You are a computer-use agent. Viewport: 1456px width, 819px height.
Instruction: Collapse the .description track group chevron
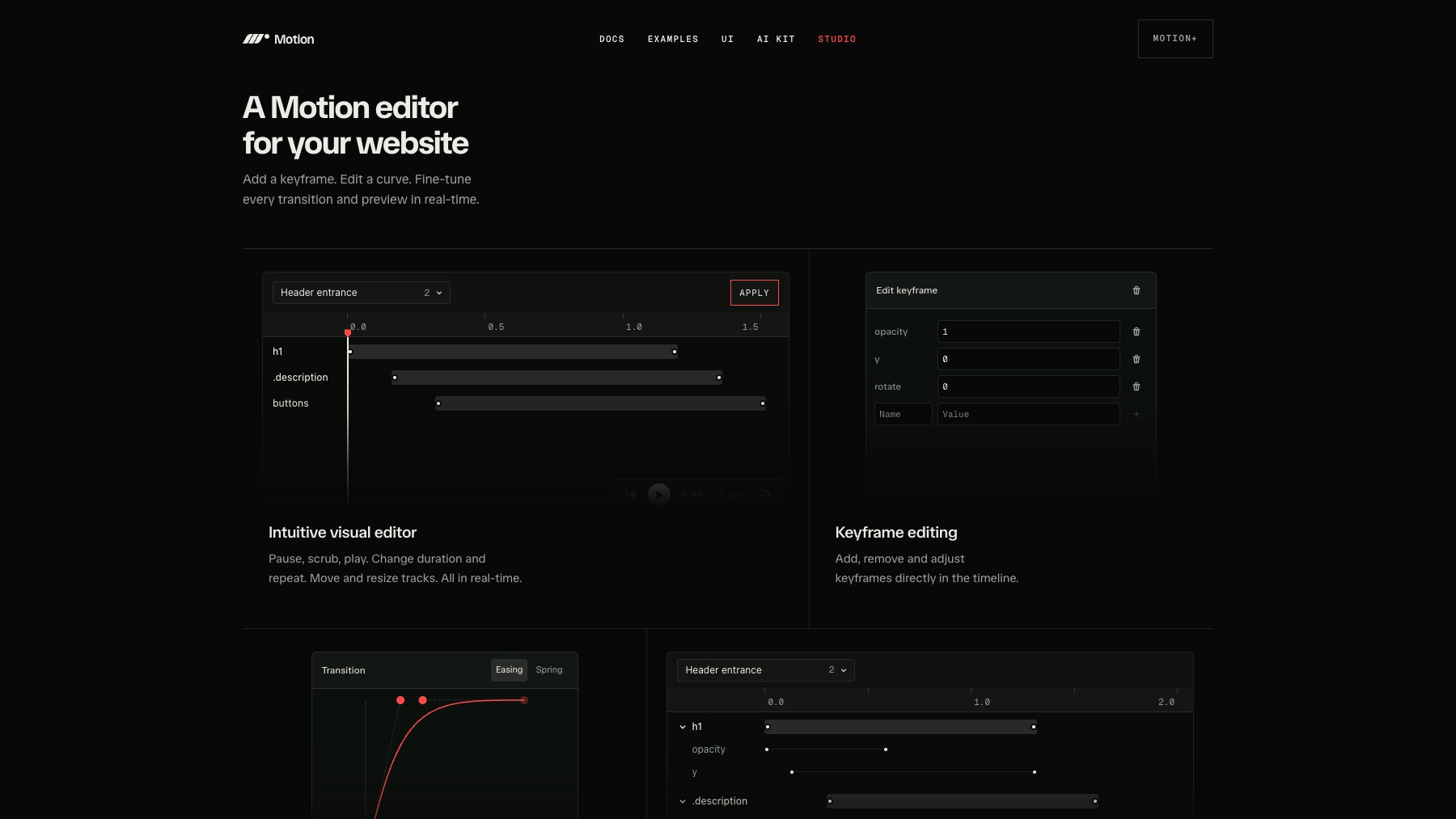point(683,801)
